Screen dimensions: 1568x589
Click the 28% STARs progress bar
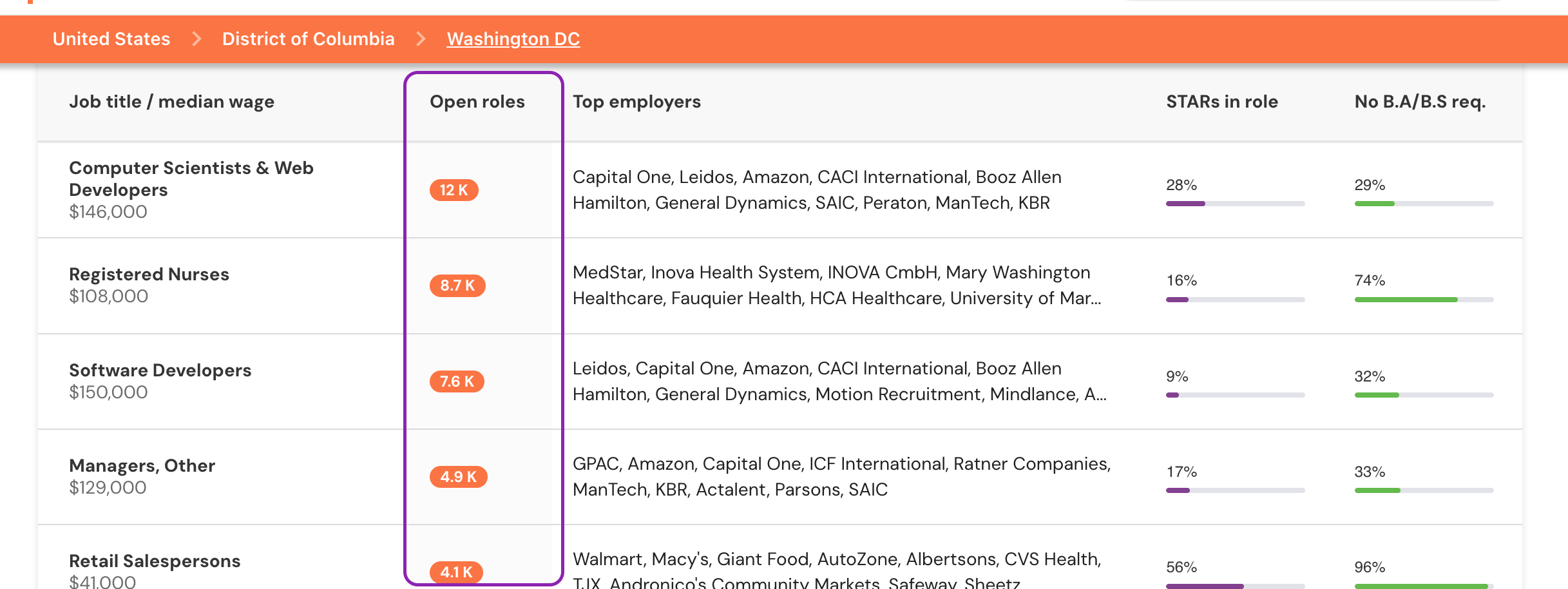click(x=1235, y=204)
